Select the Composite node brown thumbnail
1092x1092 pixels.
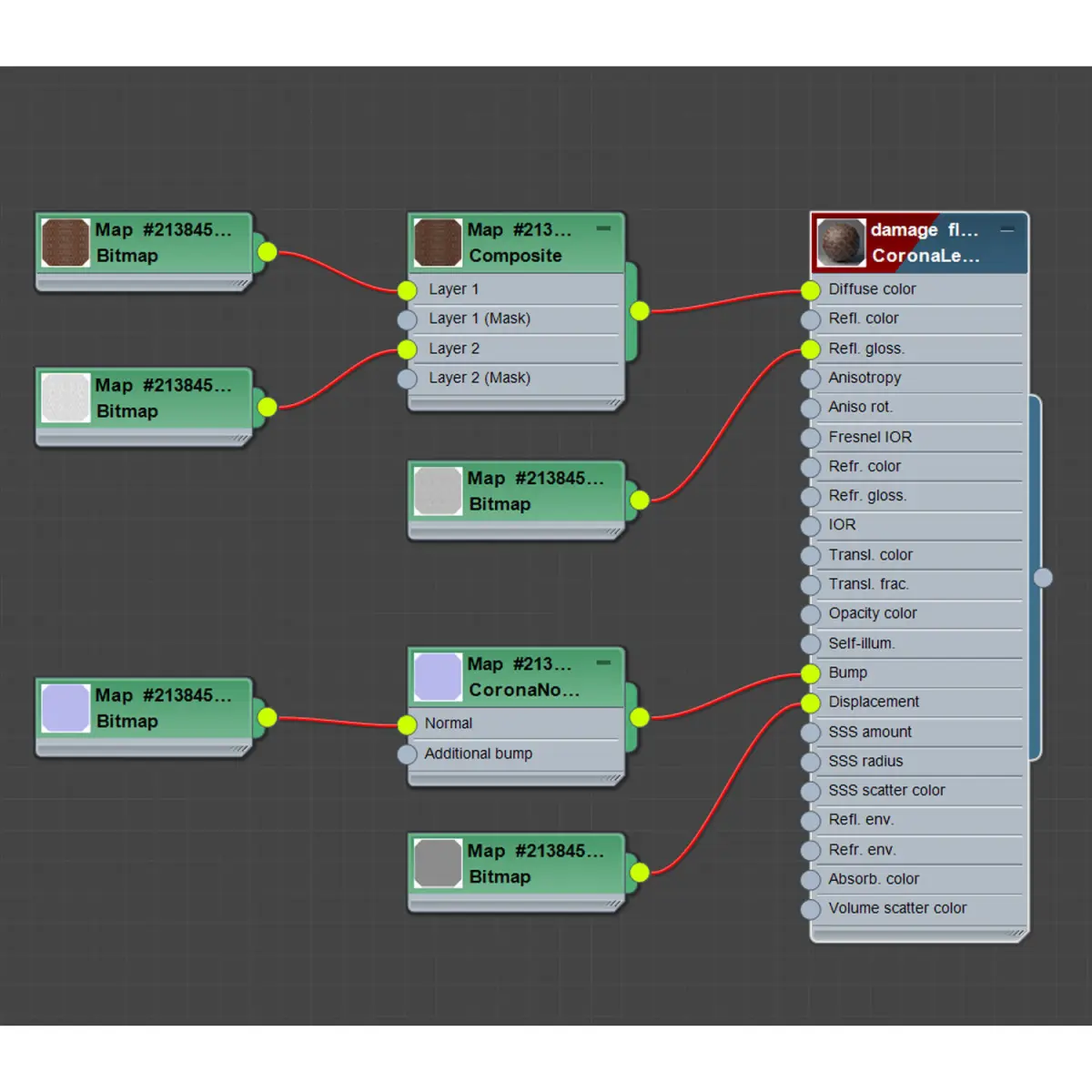click(x=438, y=243)
